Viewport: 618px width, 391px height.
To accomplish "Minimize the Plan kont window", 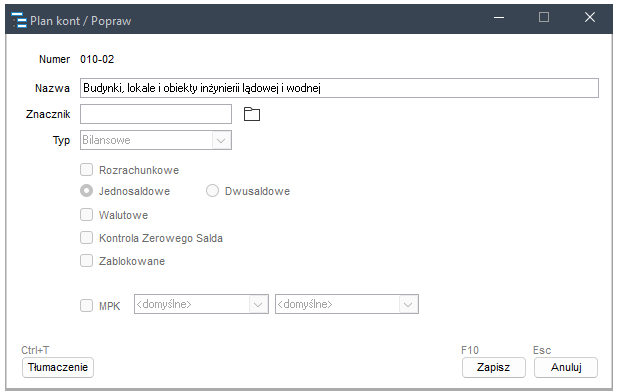I will pyautogui.click(x=499, y=18).
